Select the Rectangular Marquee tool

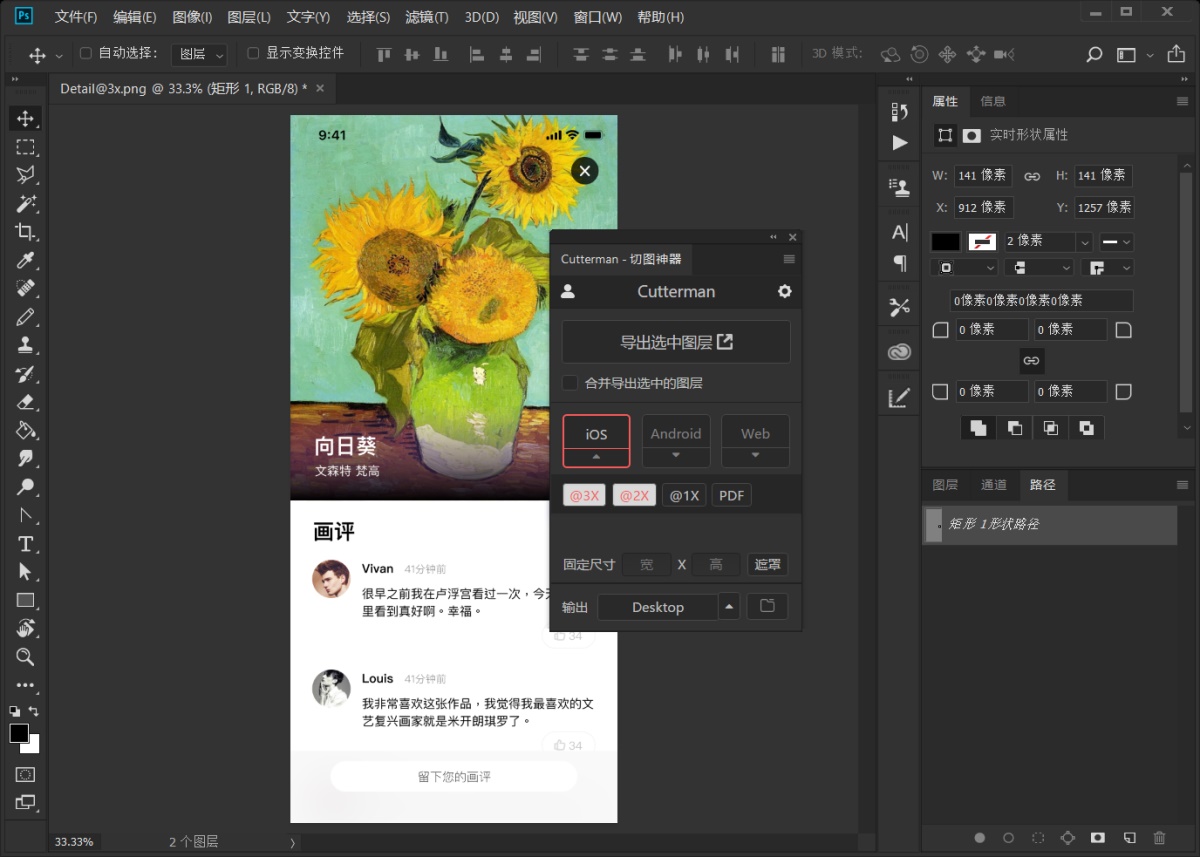tap(25, 147)
